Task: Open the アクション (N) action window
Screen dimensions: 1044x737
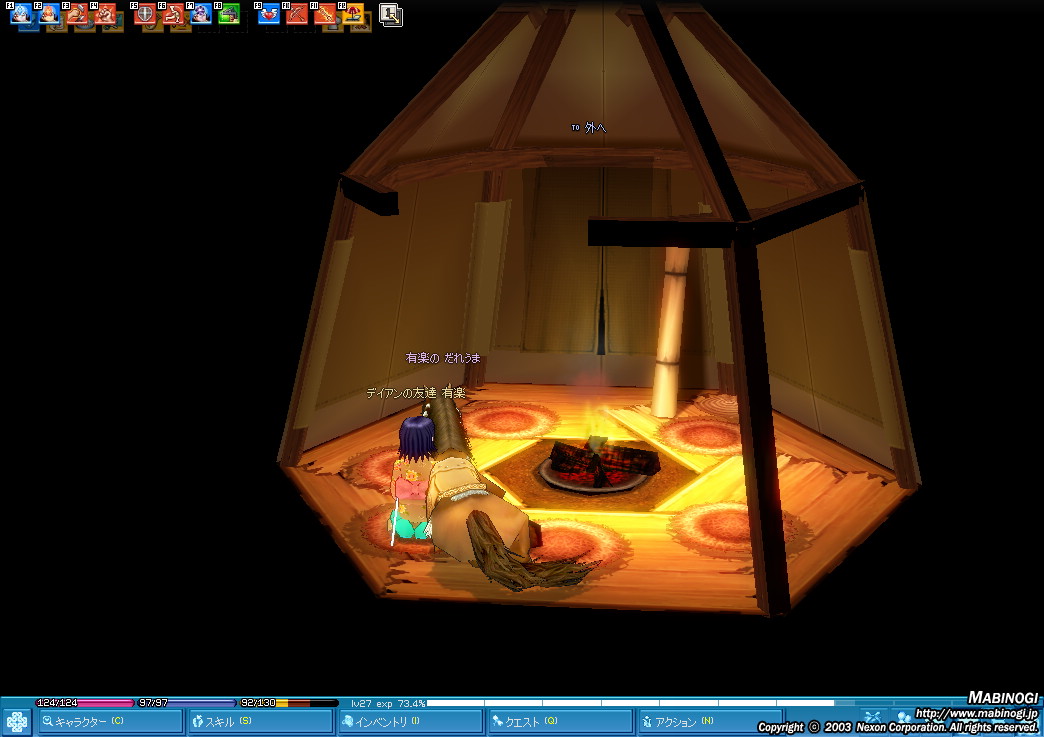Action: point(710,721)
